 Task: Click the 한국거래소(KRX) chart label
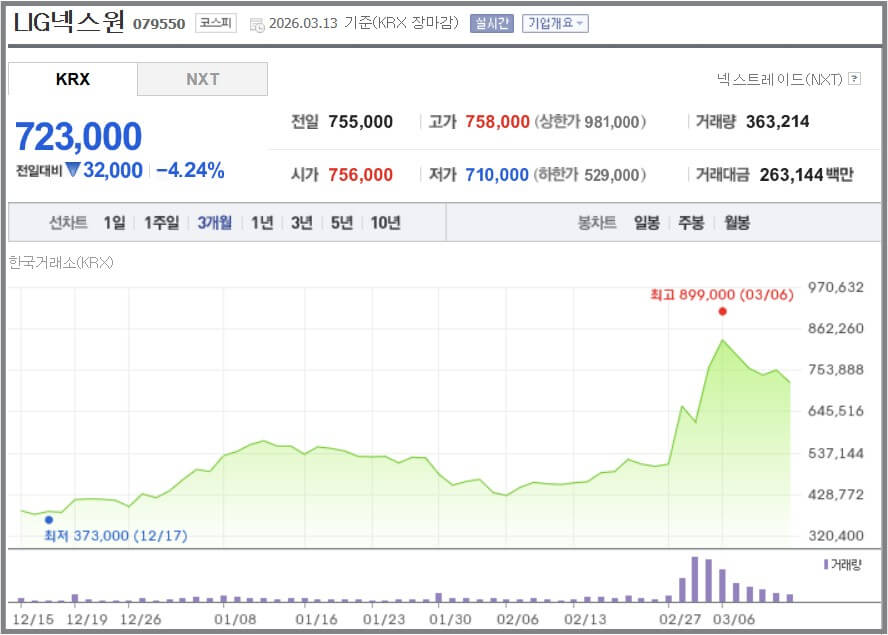61,262
